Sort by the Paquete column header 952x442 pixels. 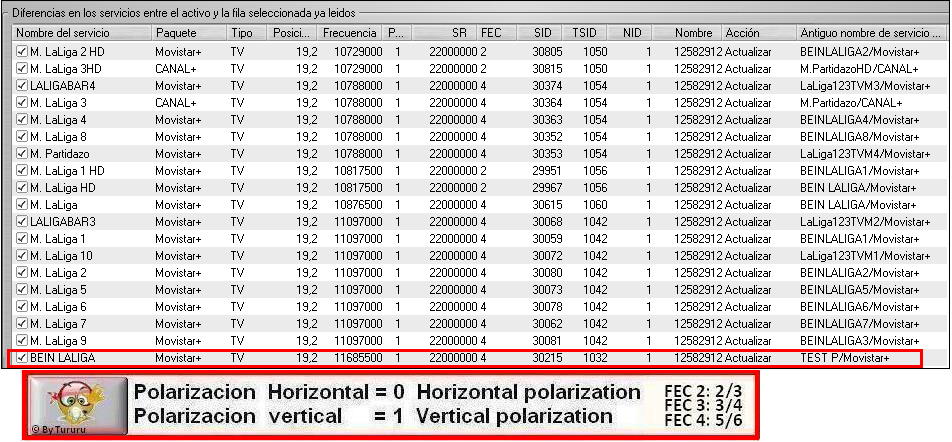tap(189, 33)
